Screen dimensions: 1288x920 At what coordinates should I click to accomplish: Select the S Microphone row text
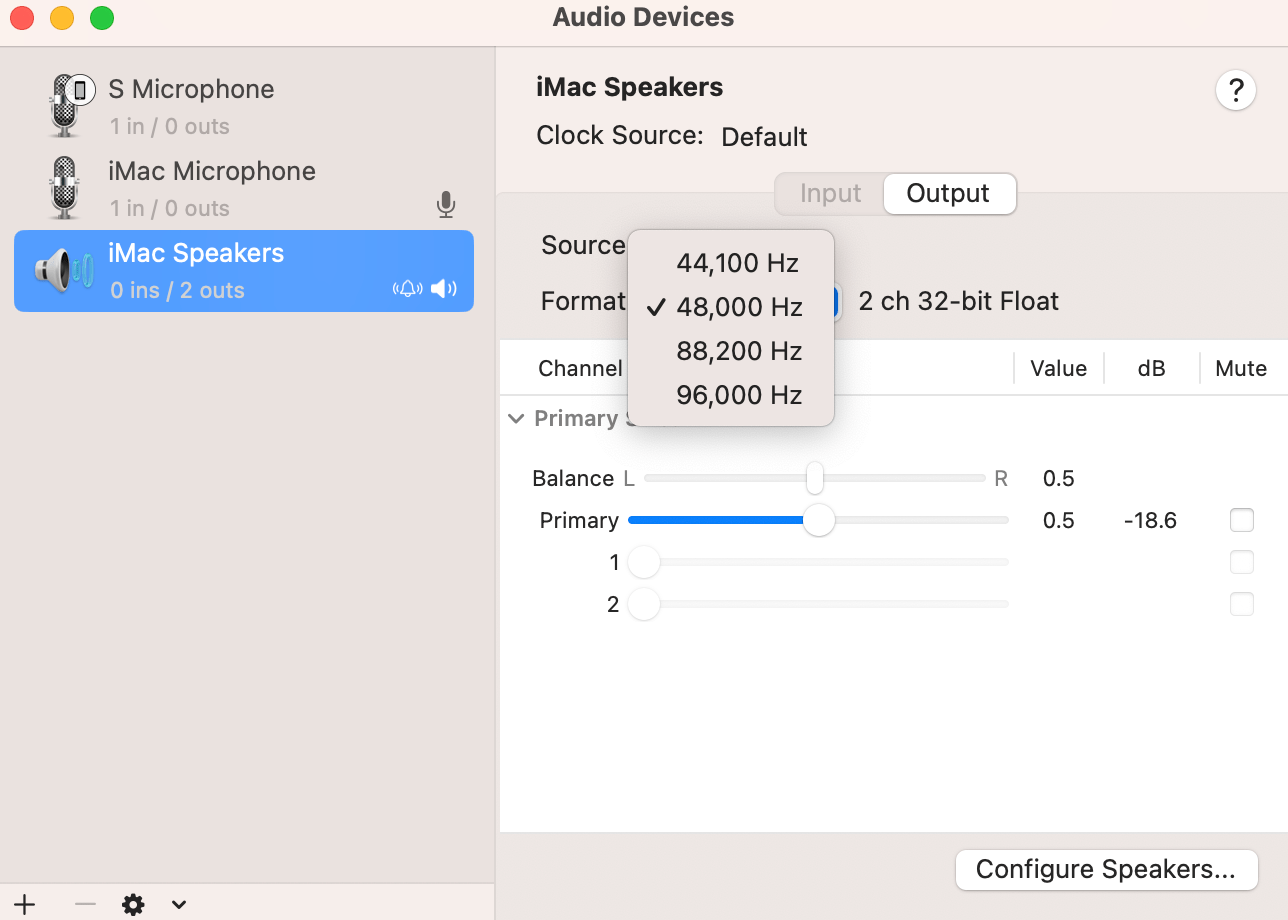191,89
